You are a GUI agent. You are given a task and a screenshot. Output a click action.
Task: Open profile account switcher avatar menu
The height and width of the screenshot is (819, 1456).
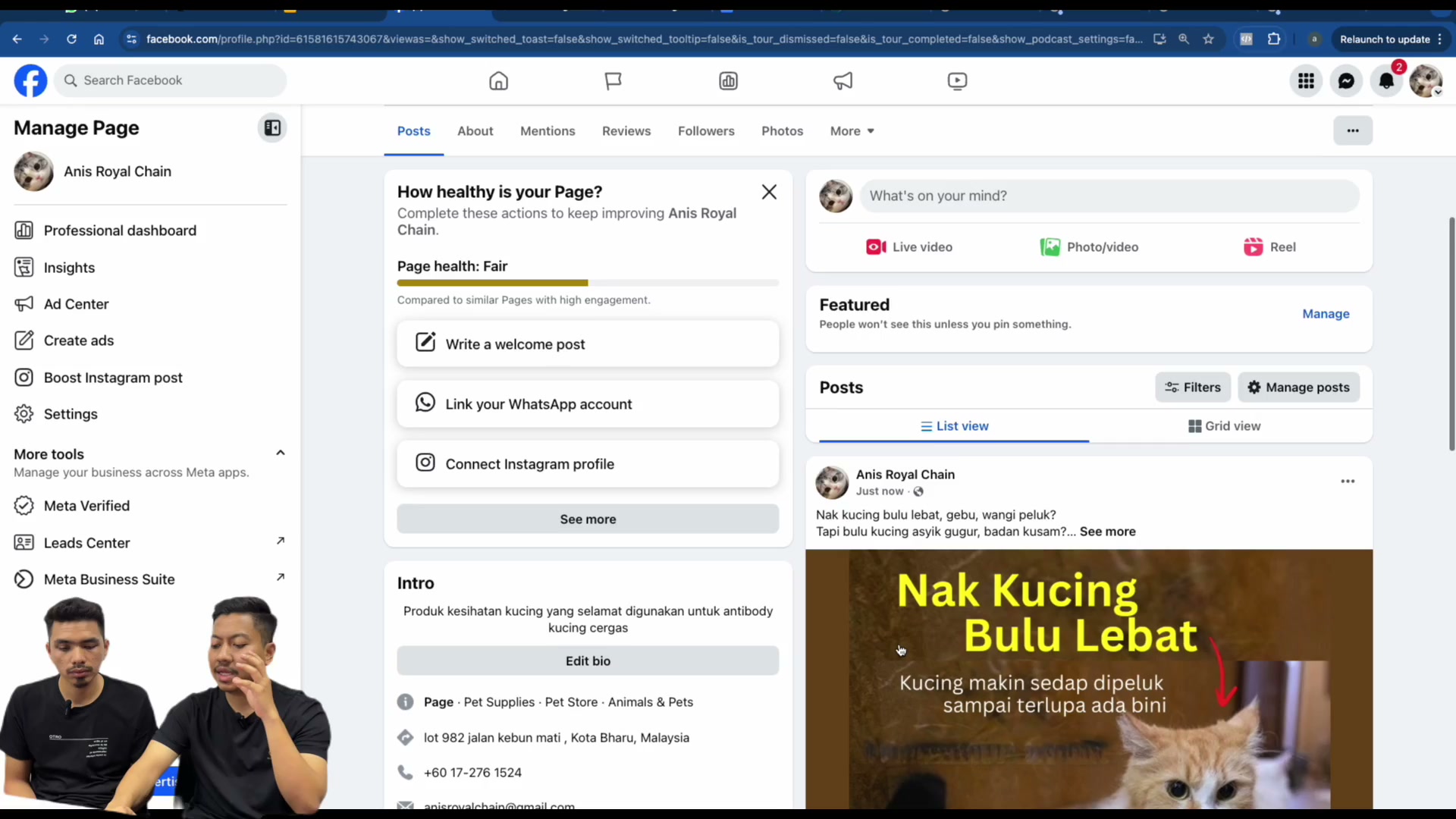click(1426, 81)
